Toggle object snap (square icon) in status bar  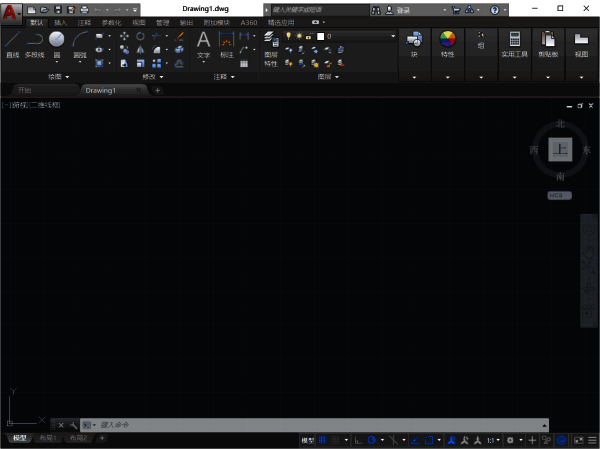pyautogui.click(x=429, y=440)
